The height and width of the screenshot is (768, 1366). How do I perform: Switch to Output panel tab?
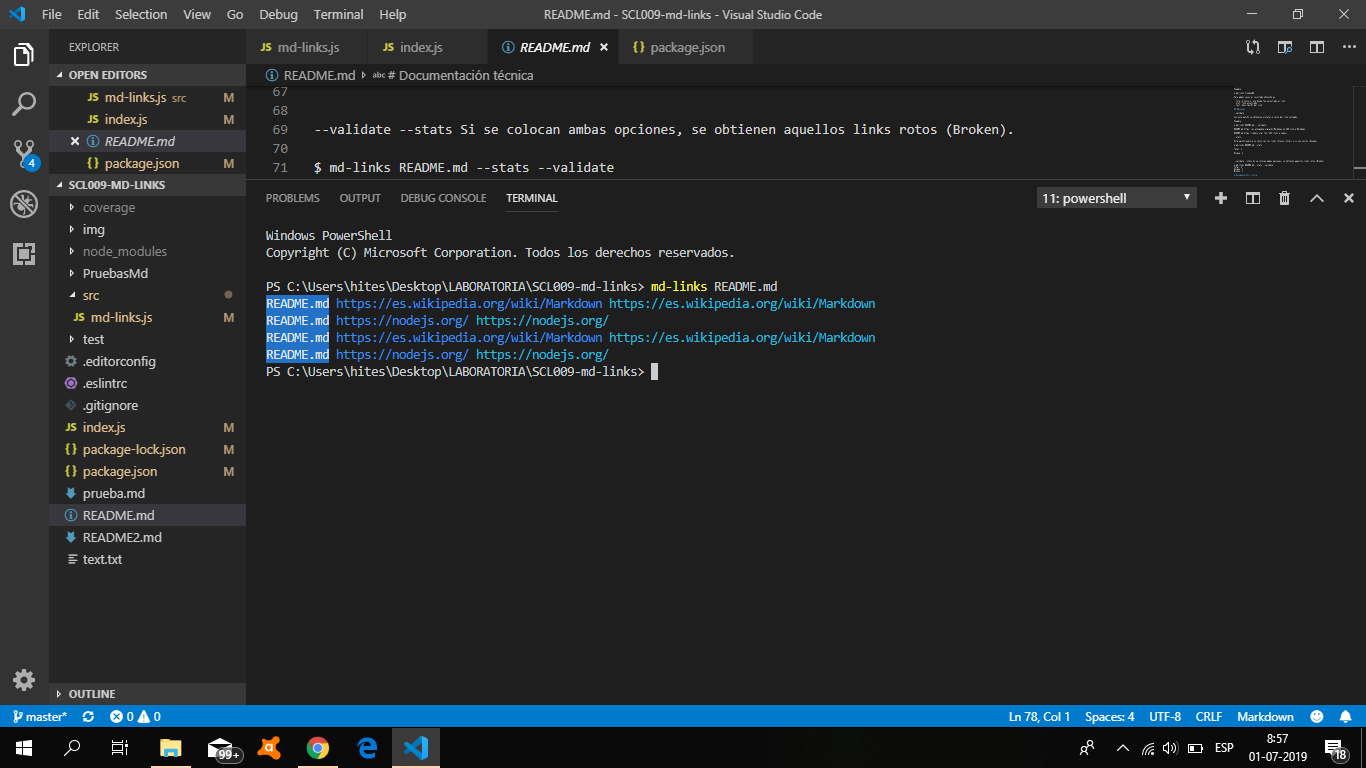(360, 198)
